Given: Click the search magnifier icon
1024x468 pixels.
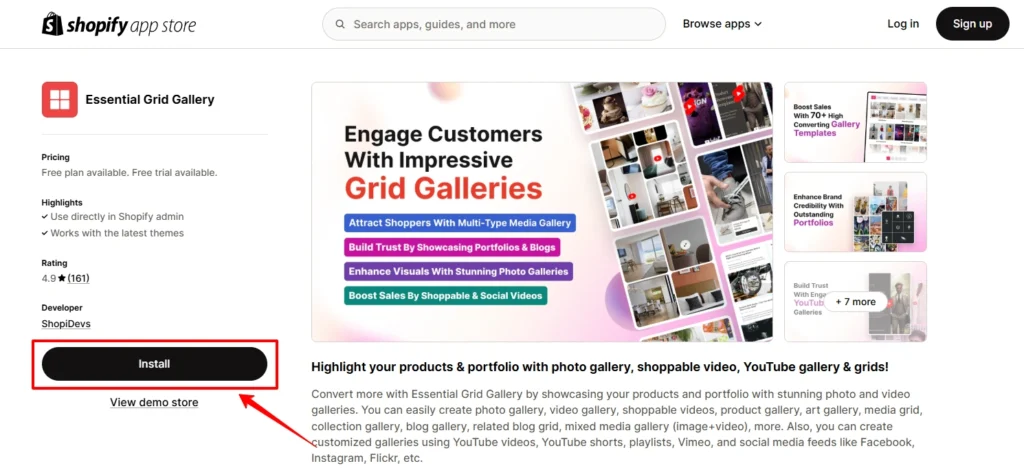Looking at the screenshot, I should tap(340, 24).
